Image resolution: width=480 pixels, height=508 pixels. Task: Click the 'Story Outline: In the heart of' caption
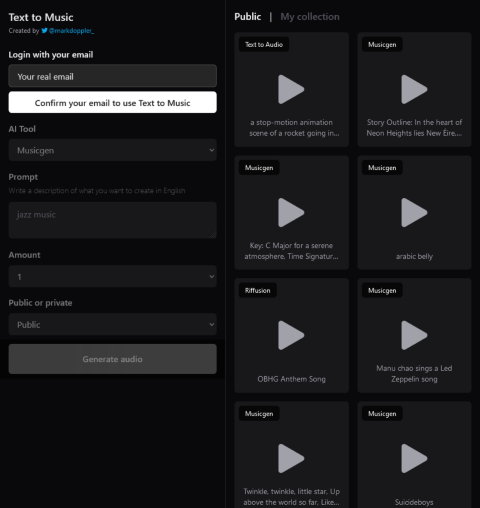pyautogui.click(x=414, y=128)
